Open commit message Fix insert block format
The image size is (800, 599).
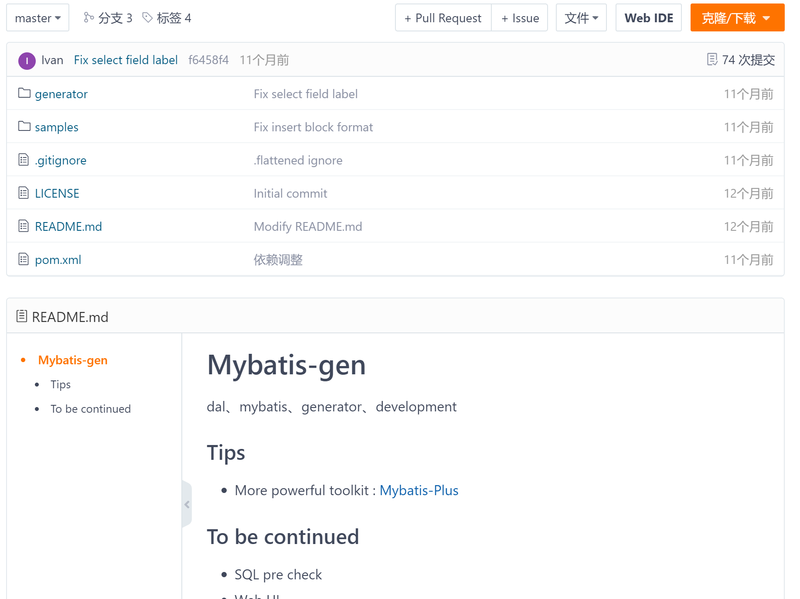click(x=313, y=127)
